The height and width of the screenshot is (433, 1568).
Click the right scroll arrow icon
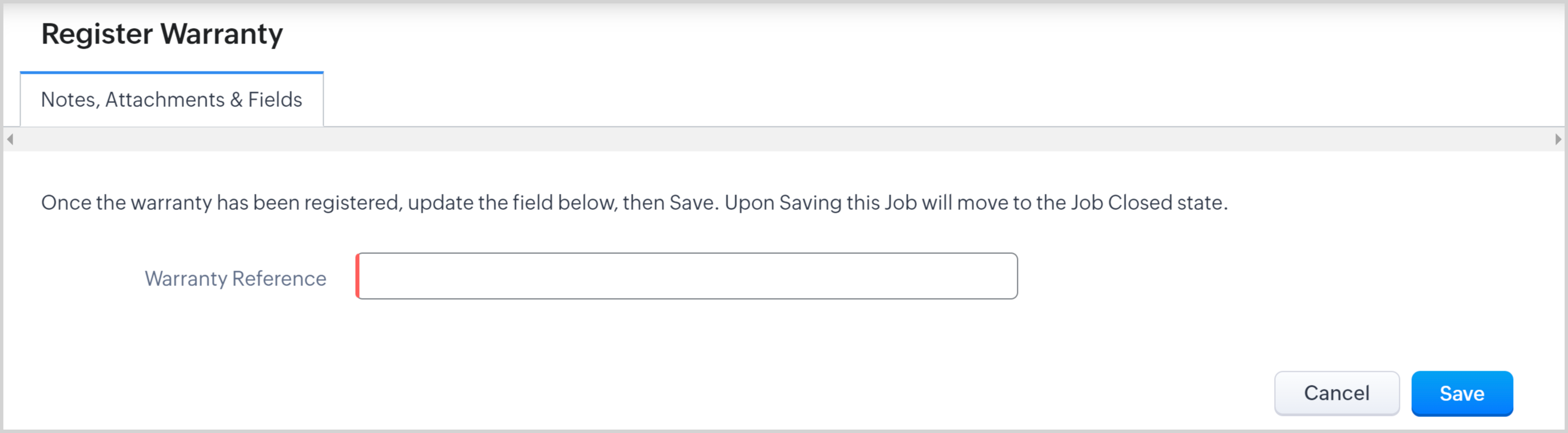click(1558, 140)
